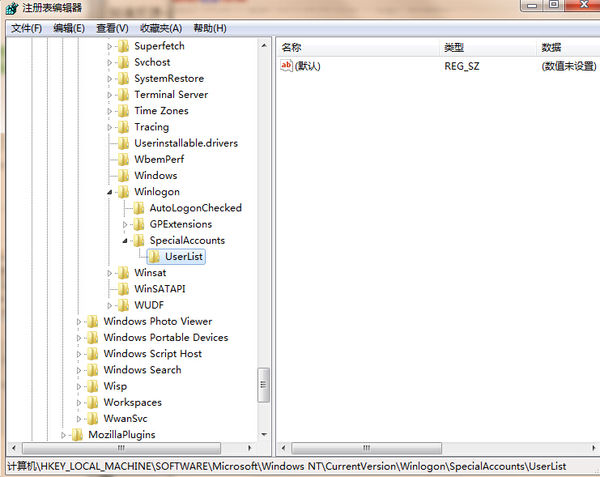Click the UserList folder icon

[154, 257]
